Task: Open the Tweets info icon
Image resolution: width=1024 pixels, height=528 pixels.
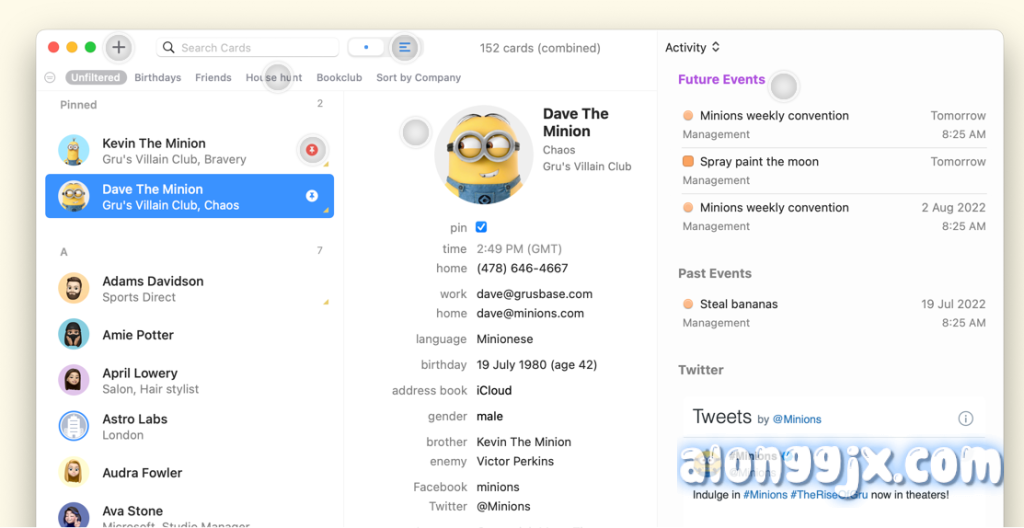Action: (965, 418)
